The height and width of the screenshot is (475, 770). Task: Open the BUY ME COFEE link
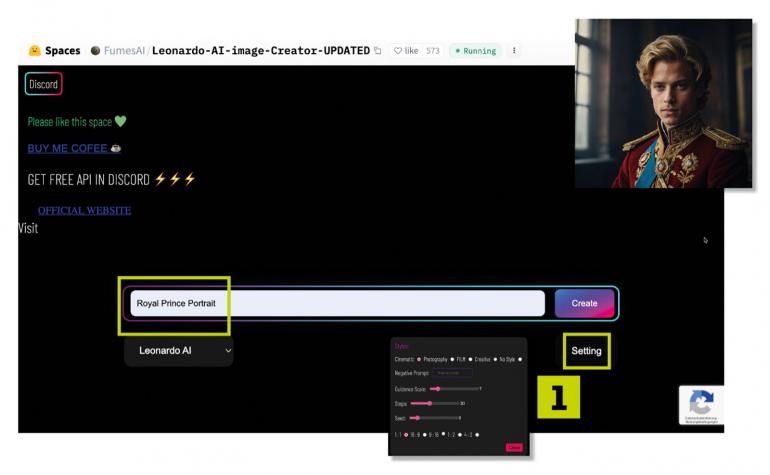[x=74, y=148]
